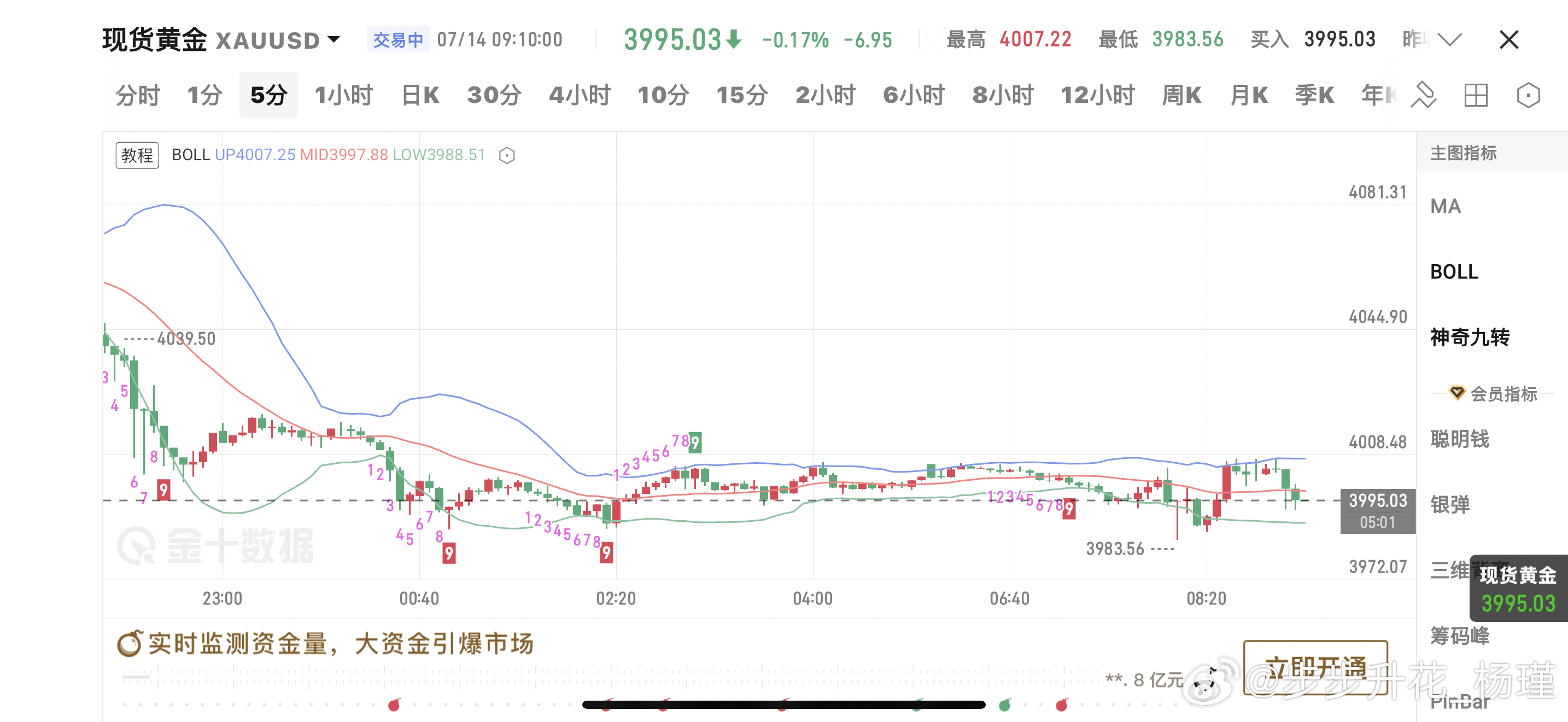Click the 最低 3983.56 value
1568x722 pixels.
(x=1187, y=39)
